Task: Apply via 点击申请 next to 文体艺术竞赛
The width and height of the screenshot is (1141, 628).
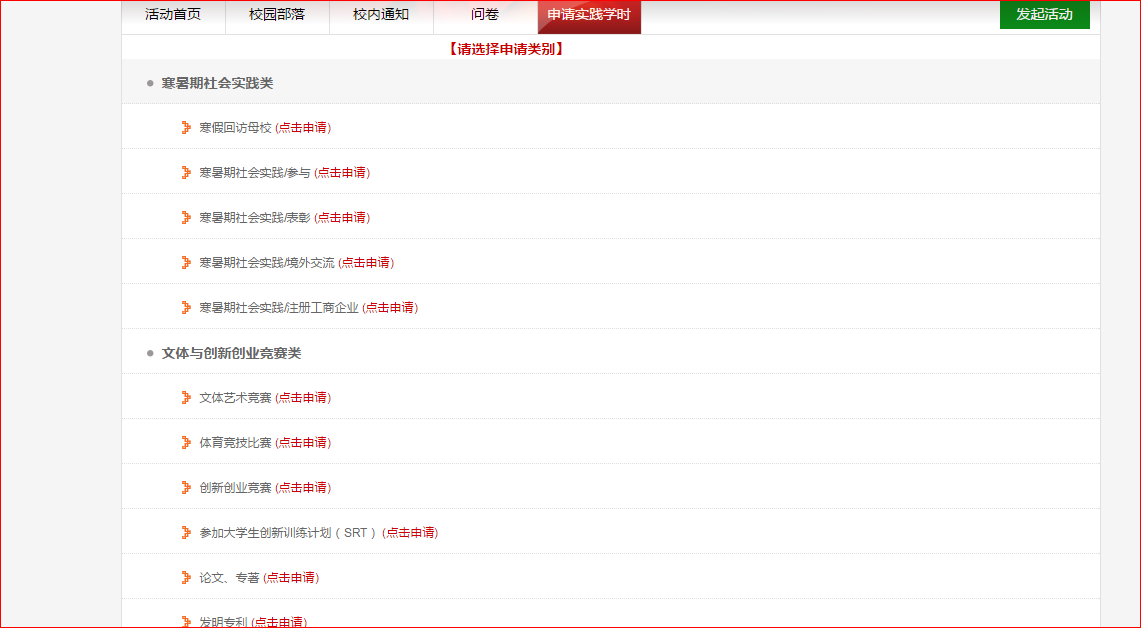Action: (303, 398)
